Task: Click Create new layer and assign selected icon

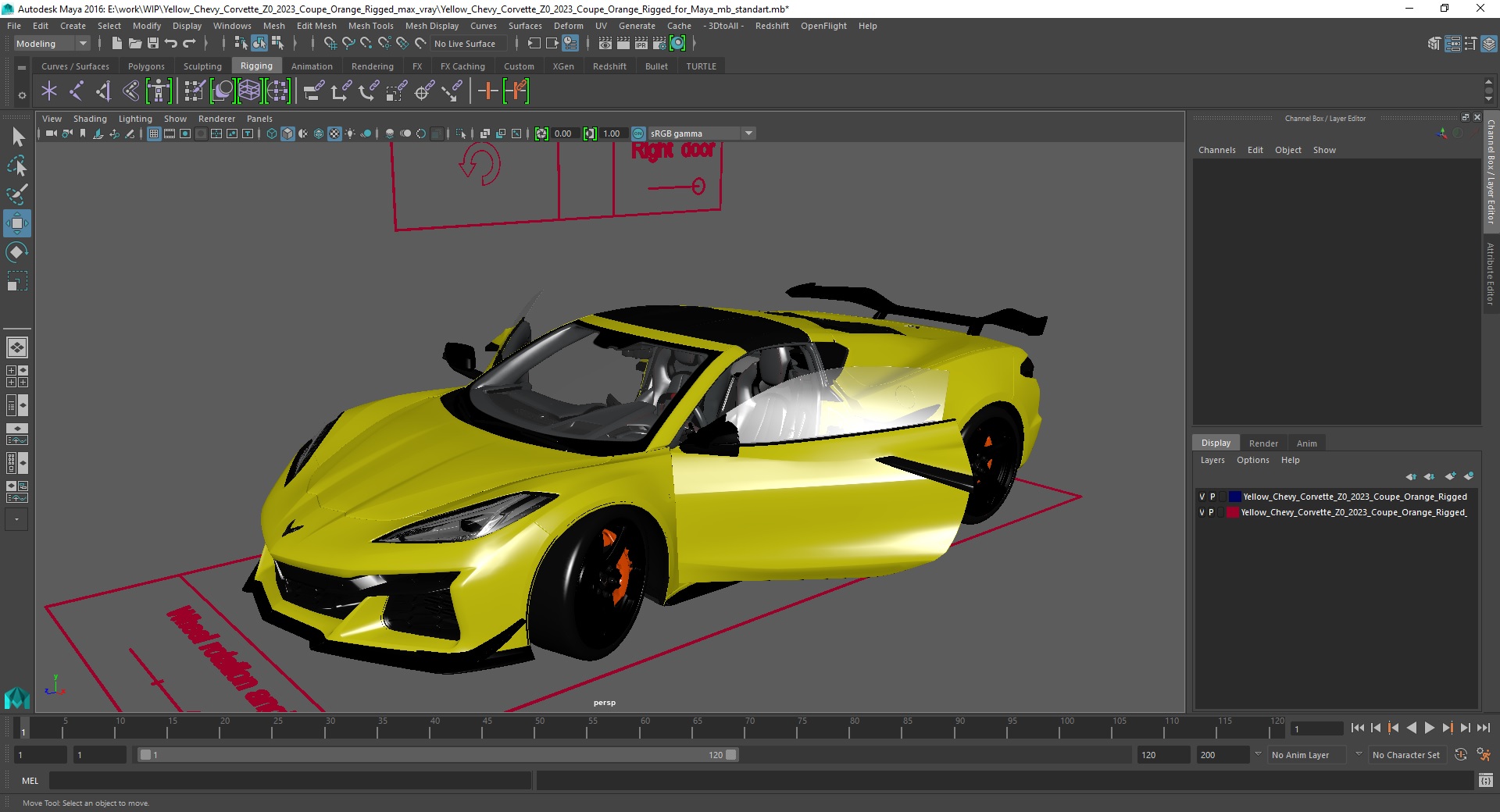Action: point(1469,476)
